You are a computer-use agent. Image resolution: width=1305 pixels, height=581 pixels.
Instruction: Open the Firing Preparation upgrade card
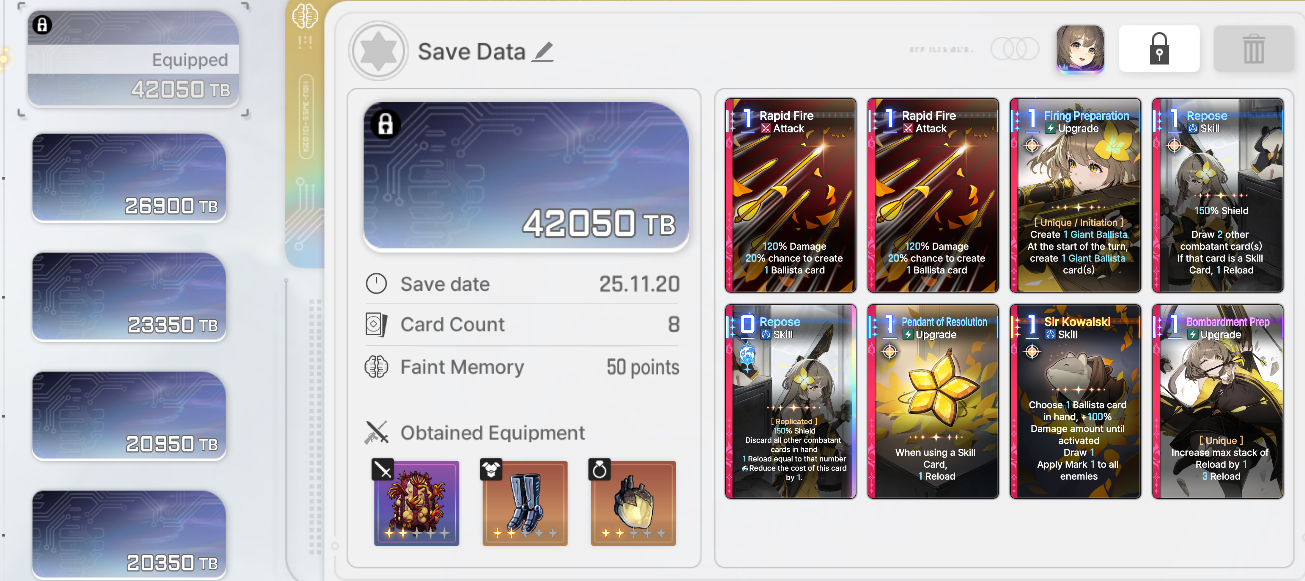[x=1076, y=195]
